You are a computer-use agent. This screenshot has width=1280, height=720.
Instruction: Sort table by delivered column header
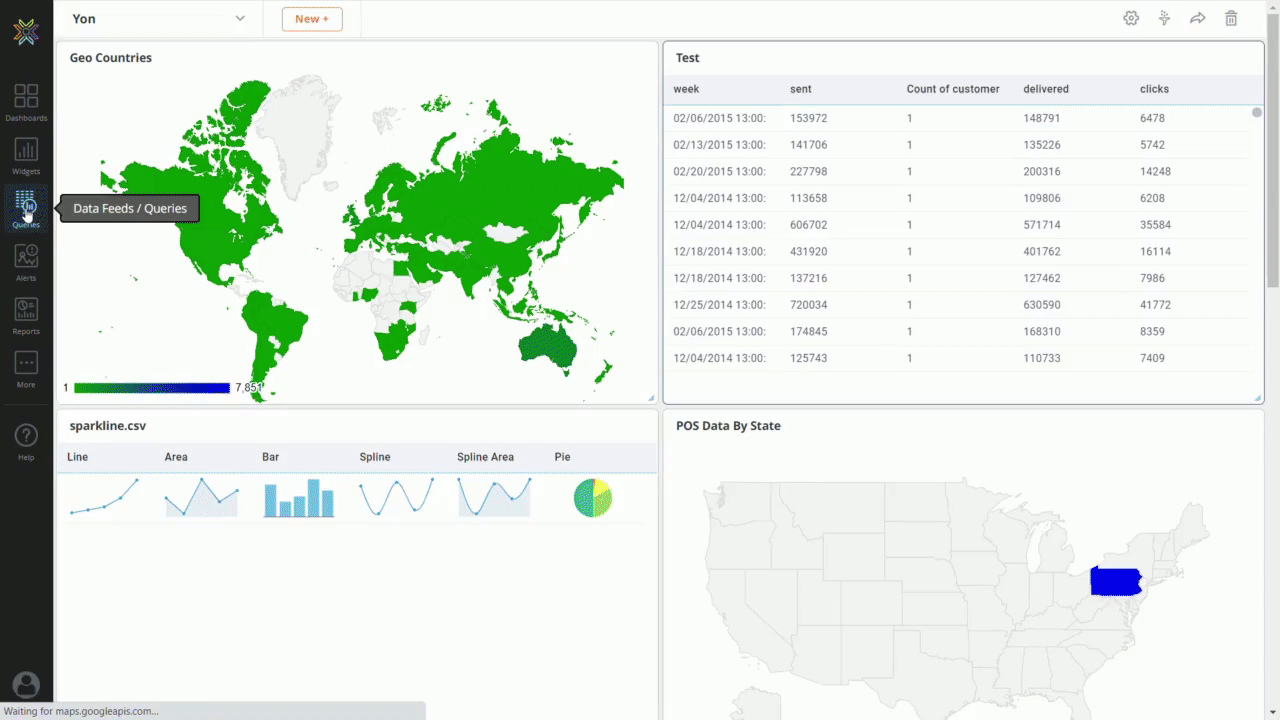pos(1046,89)
